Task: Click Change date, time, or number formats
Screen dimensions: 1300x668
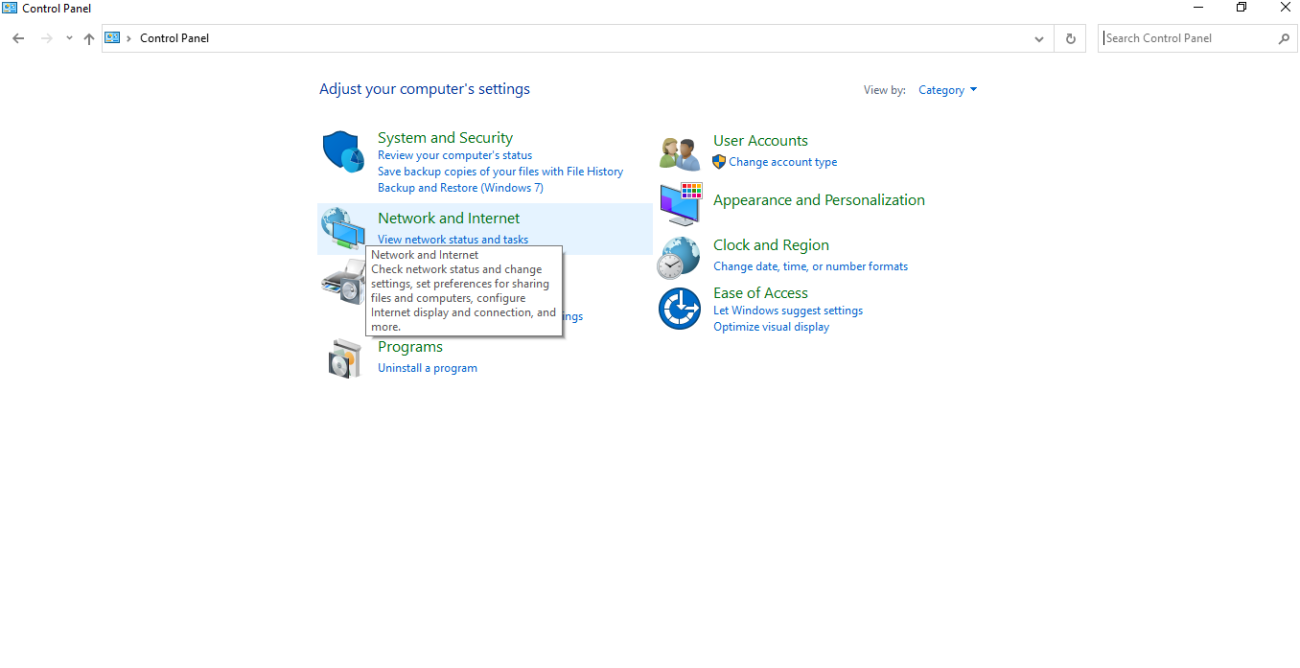Action: tap(810, 266)
